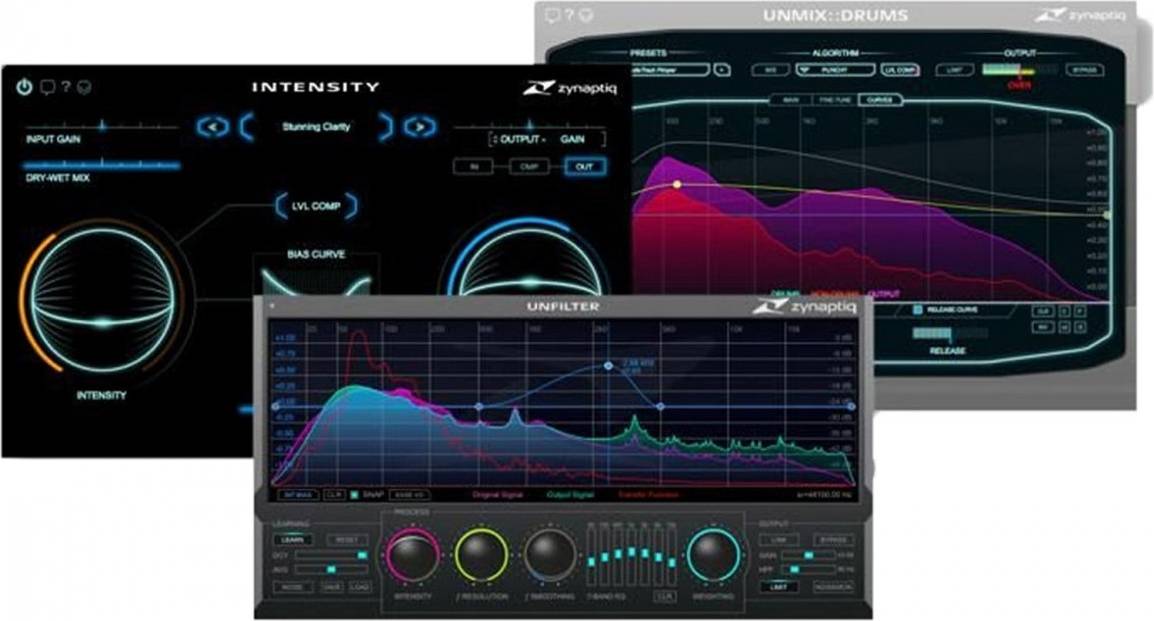Toggle the M/S button in Unmix Drums algorithm
1154x621 pixels.
point(771,70)
